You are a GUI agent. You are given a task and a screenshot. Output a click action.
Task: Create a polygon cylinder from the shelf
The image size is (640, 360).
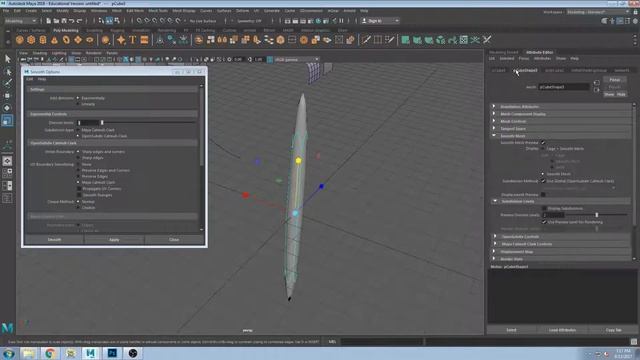(x=43, y=40)
